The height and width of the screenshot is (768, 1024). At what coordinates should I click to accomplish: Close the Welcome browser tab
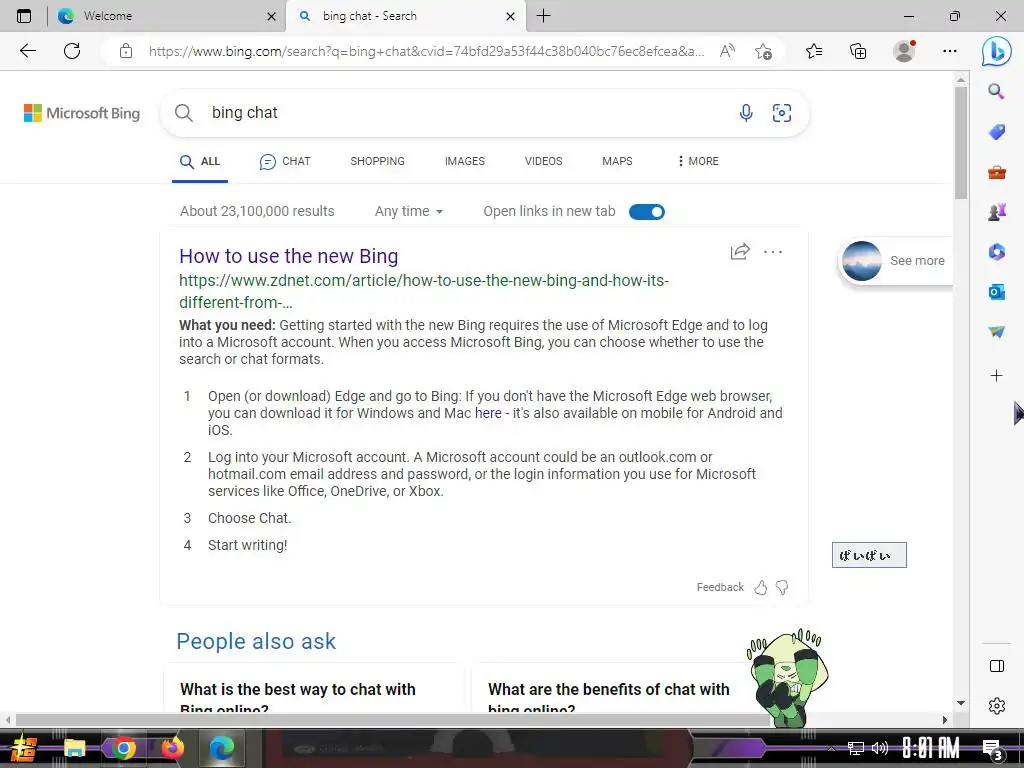click(272, 16)
